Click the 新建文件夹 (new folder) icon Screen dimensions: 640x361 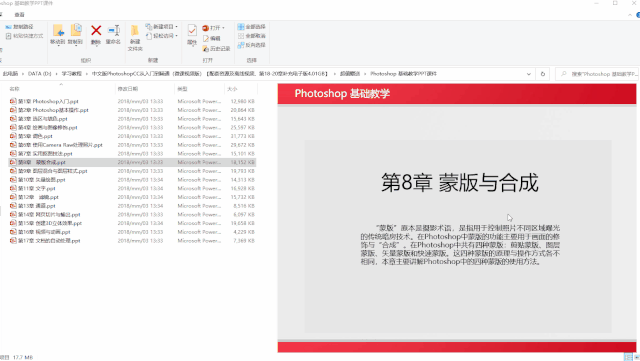[135, 31]
